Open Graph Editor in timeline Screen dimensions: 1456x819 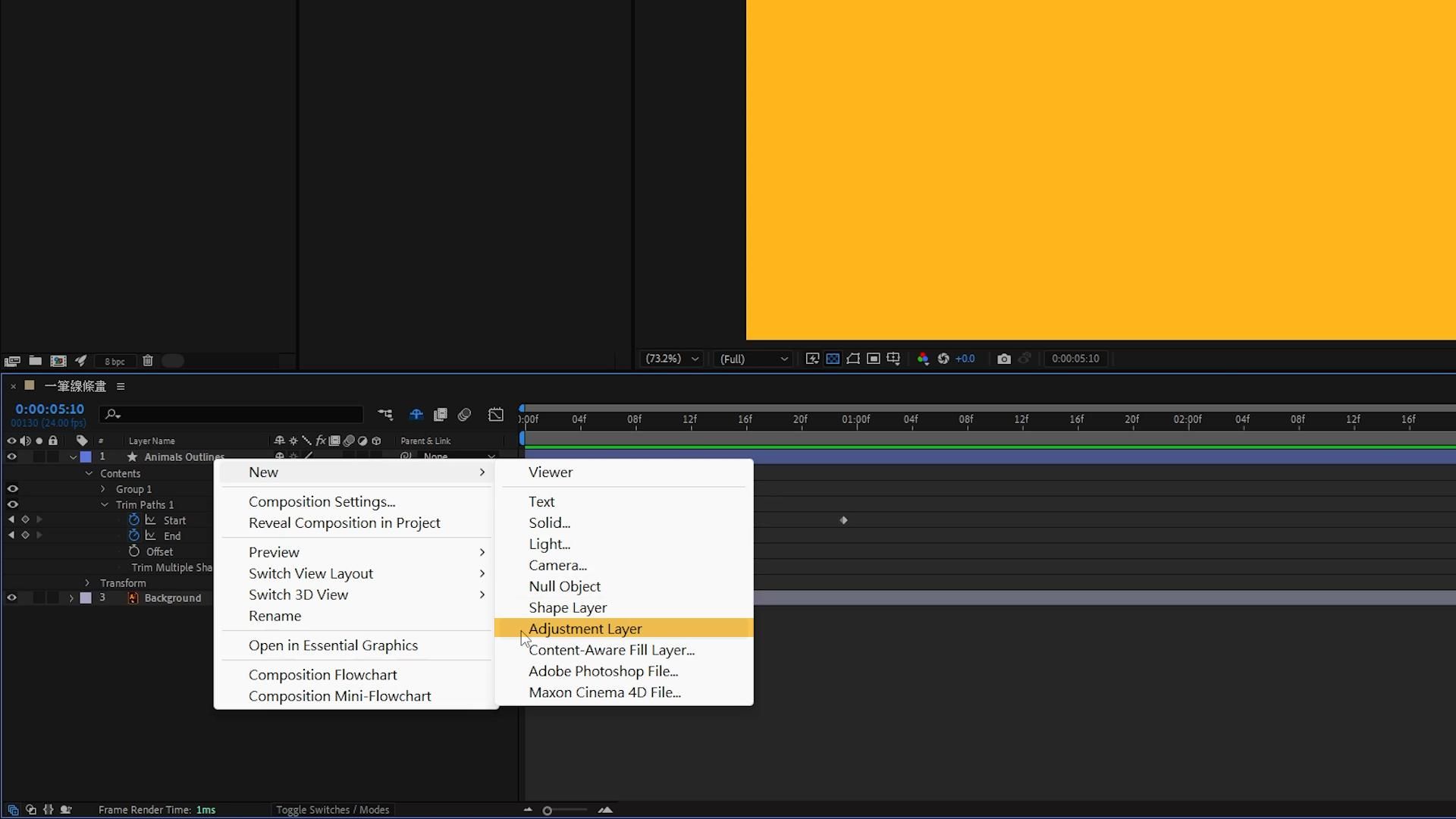[495, 415]
